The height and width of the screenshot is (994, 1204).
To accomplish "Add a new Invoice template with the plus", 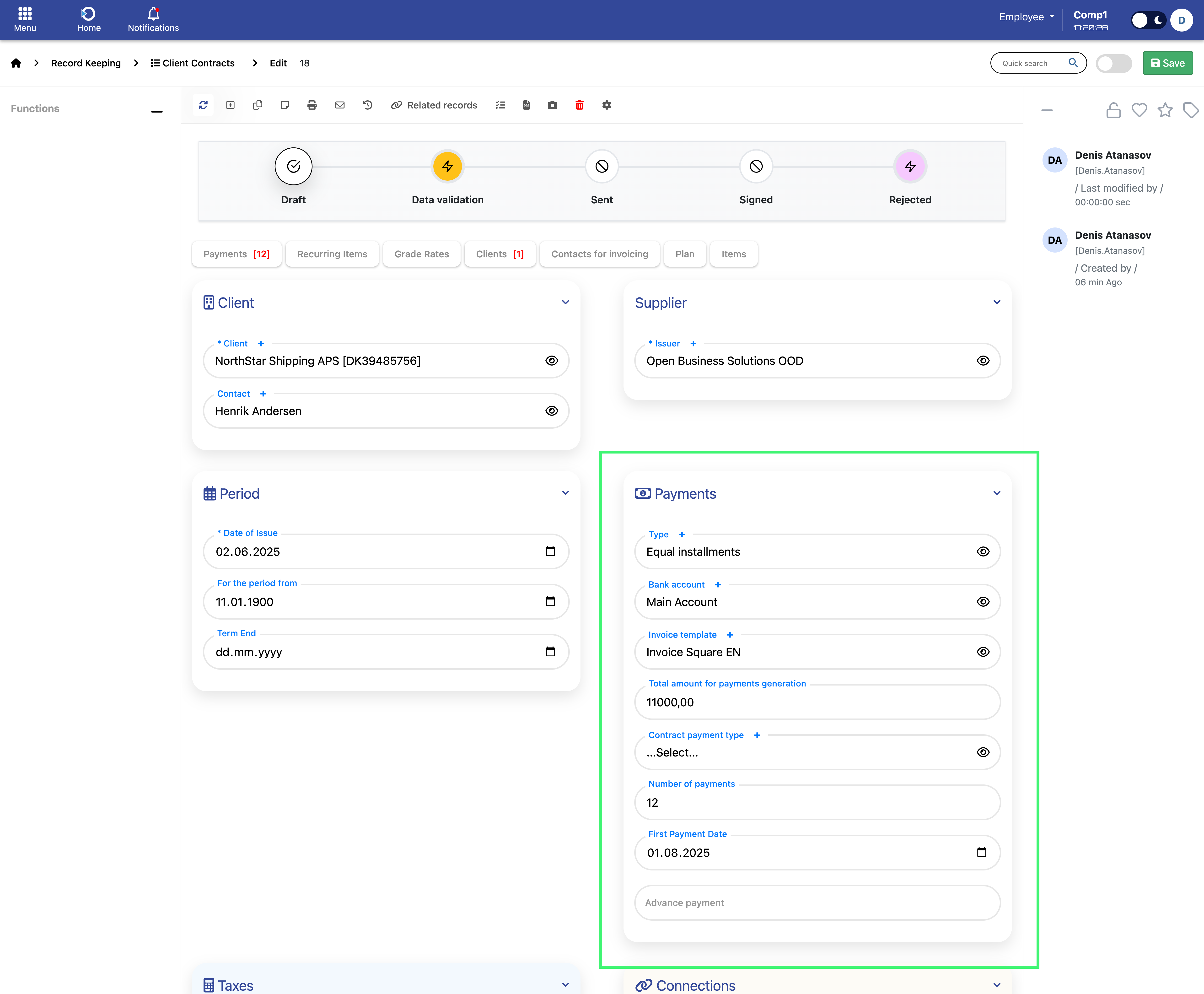I will click(730, 635).
